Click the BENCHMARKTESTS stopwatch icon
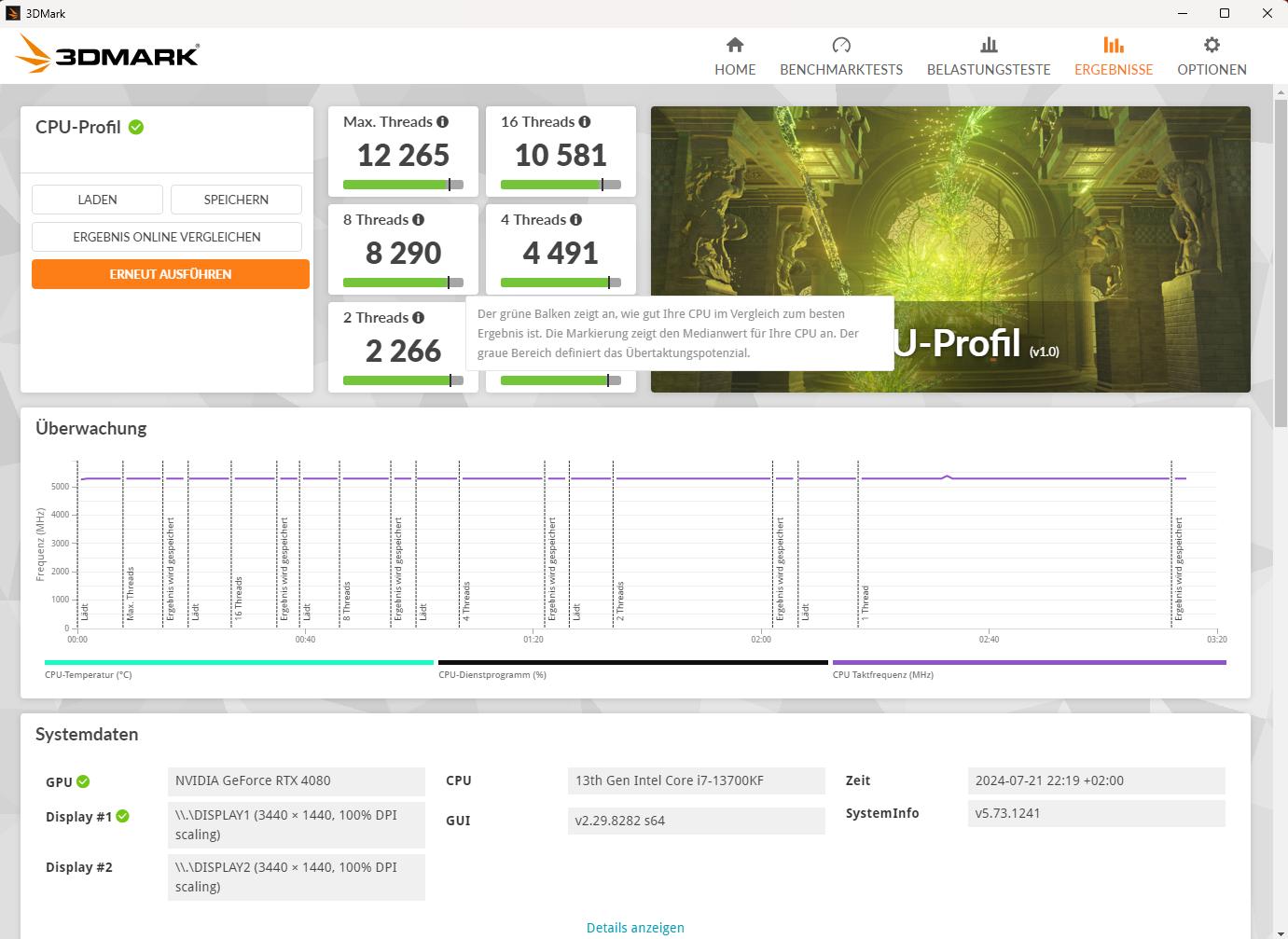Screen dimensions: 1288x939 coord(840,43)
